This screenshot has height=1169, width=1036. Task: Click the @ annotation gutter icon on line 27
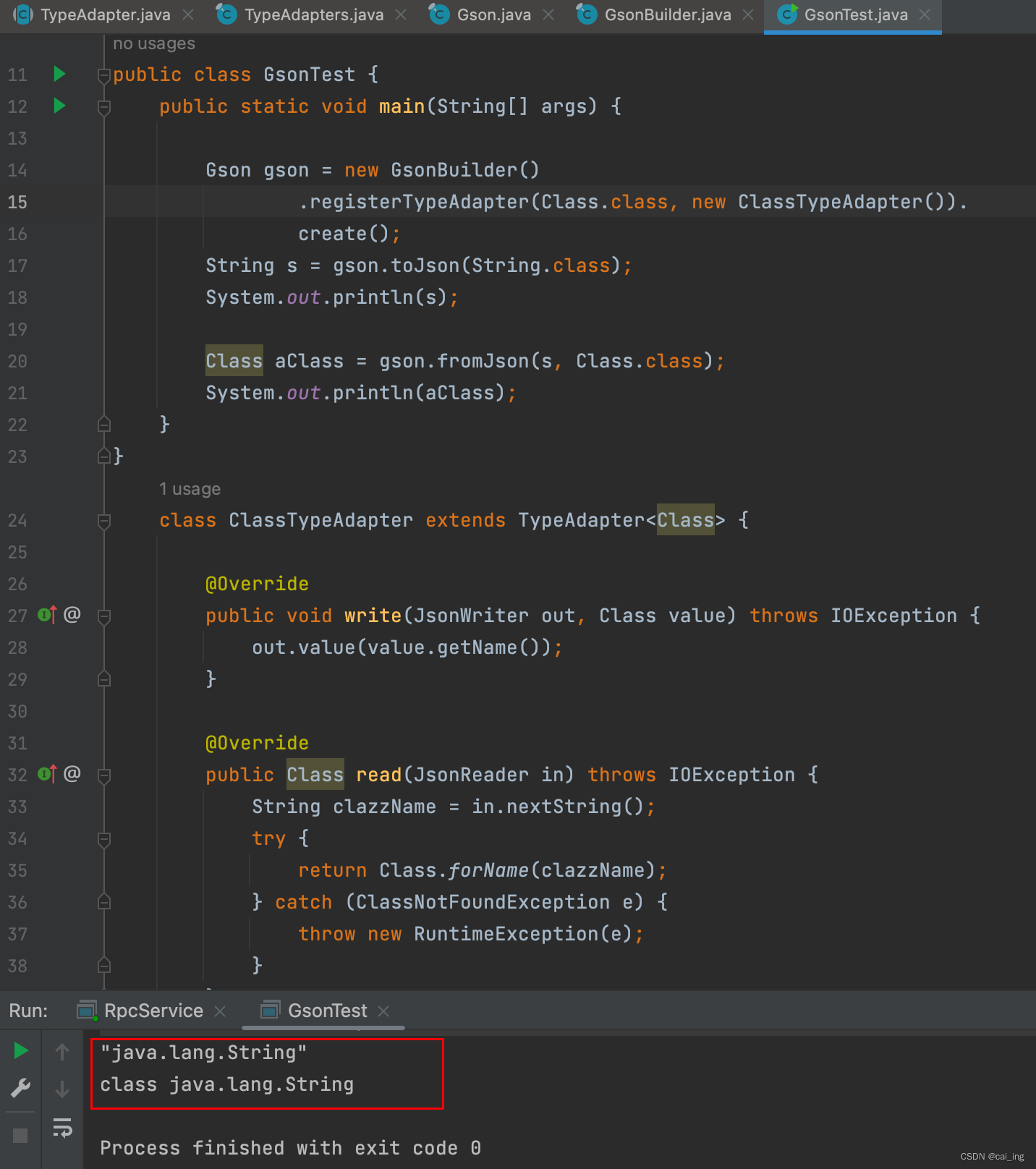coord(72,614)
